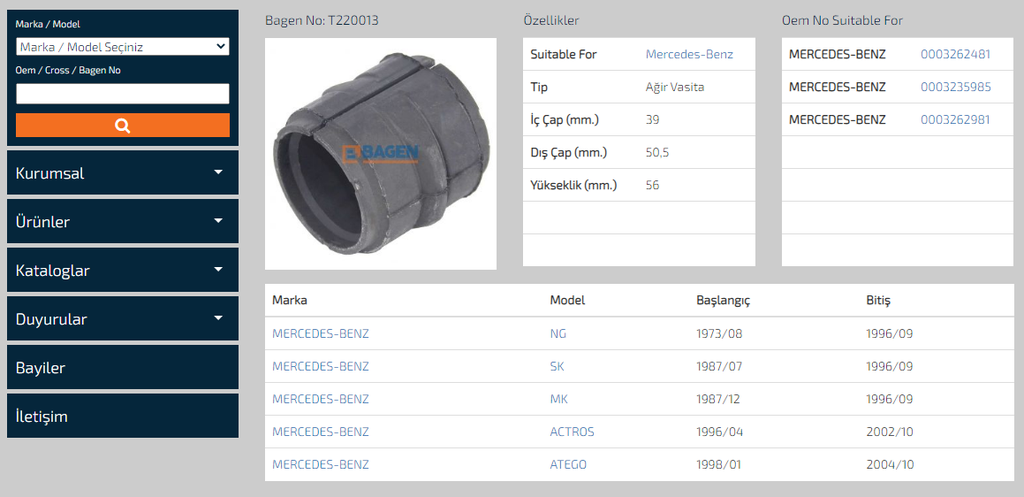Open OEM number 0003262481
Screen dimensions: 1024x497
pyautogui.click(x=955, y=54)
